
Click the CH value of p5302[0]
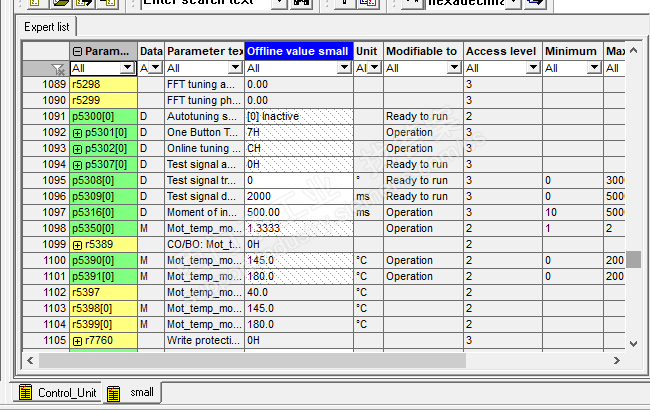point(299,149)
